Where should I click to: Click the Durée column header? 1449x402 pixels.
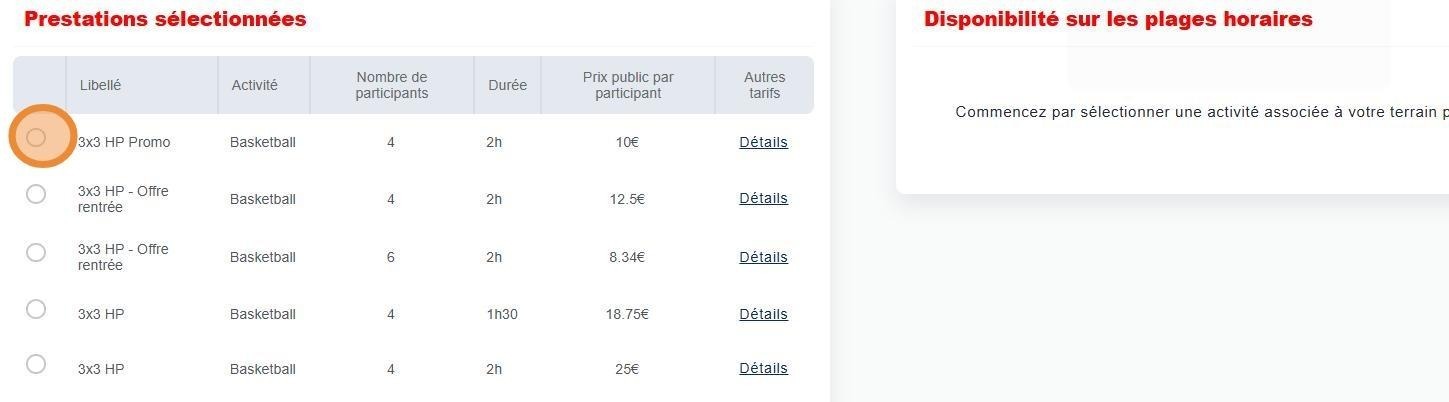click(507, 85)
